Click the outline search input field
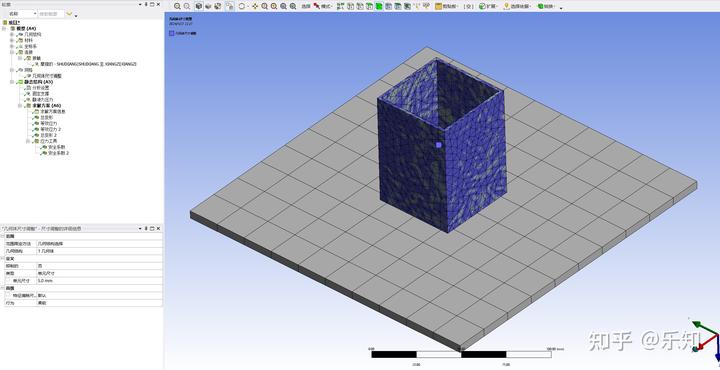 pos(51,14)
